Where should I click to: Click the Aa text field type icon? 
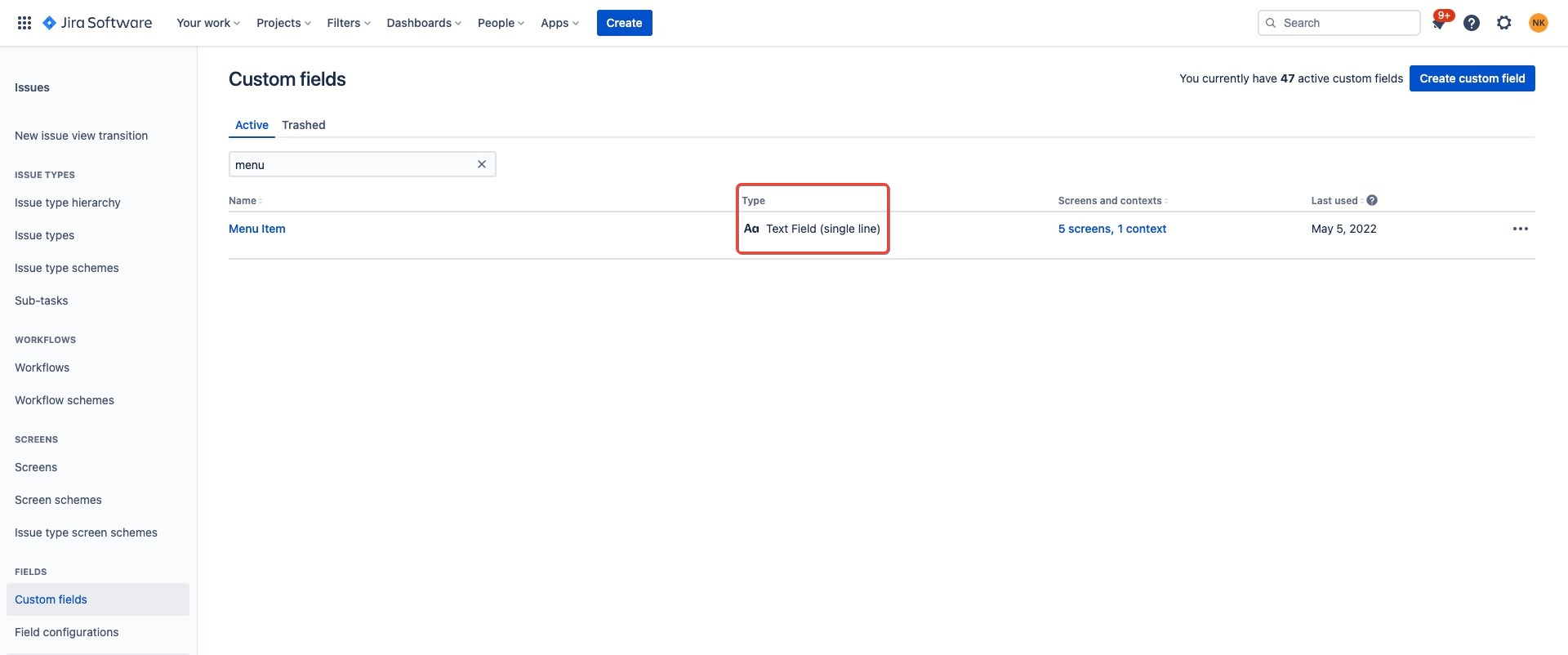click(x=751, y=229)
